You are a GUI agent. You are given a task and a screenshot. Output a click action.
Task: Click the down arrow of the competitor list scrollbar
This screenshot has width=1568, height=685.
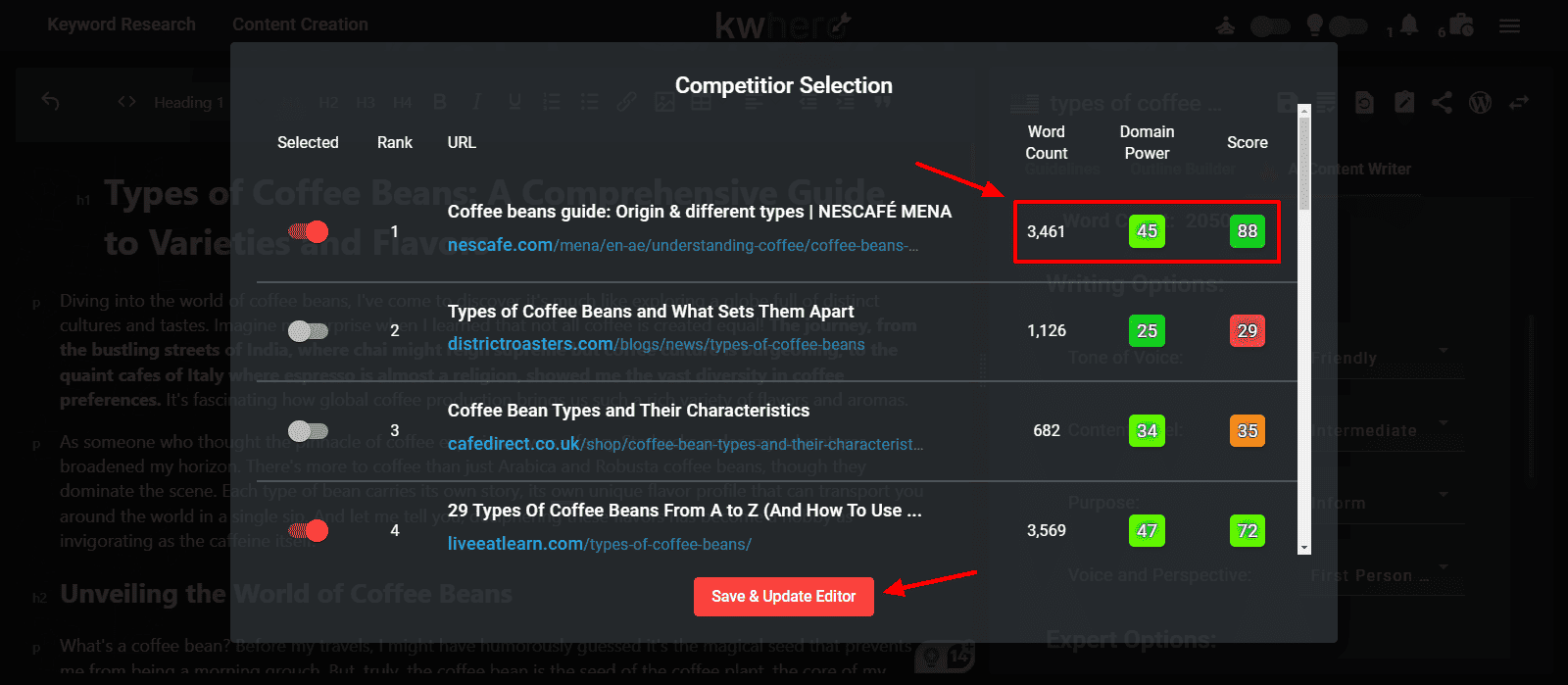1303,547
